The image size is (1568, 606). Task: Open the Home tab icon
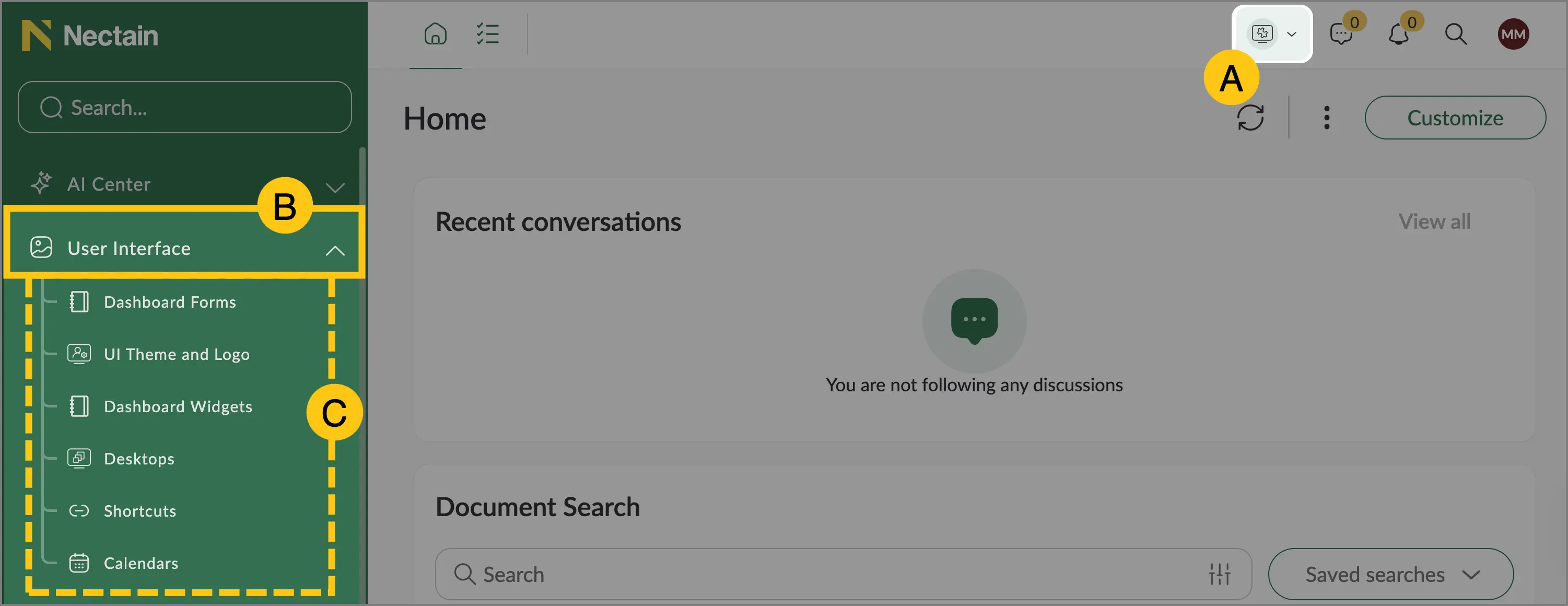tap(435, 34)
